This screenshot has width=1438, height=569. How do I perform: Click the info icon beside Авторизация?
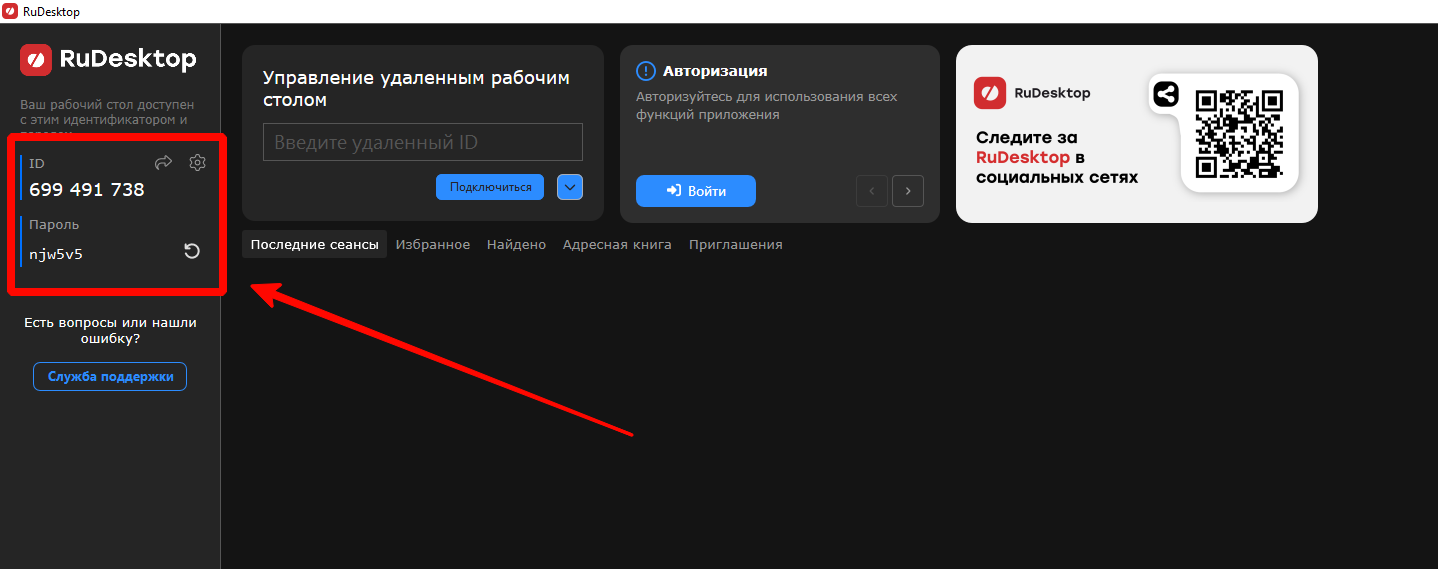pos(646,71)
